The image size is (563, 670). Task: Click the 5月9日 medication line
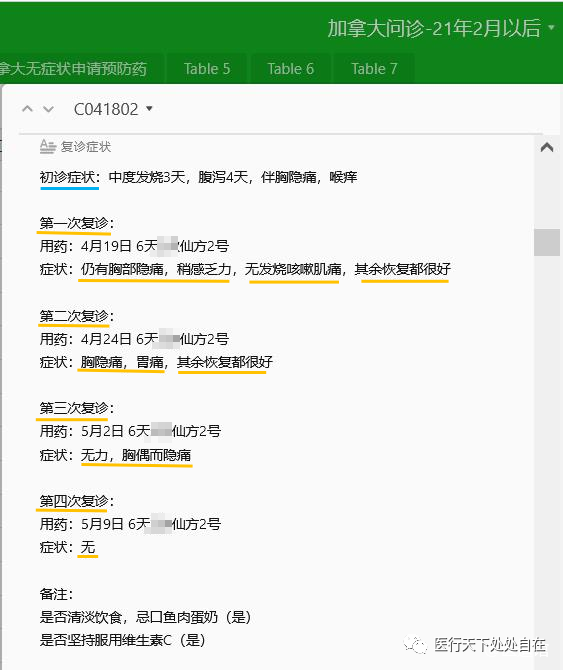tap(130, 524)
